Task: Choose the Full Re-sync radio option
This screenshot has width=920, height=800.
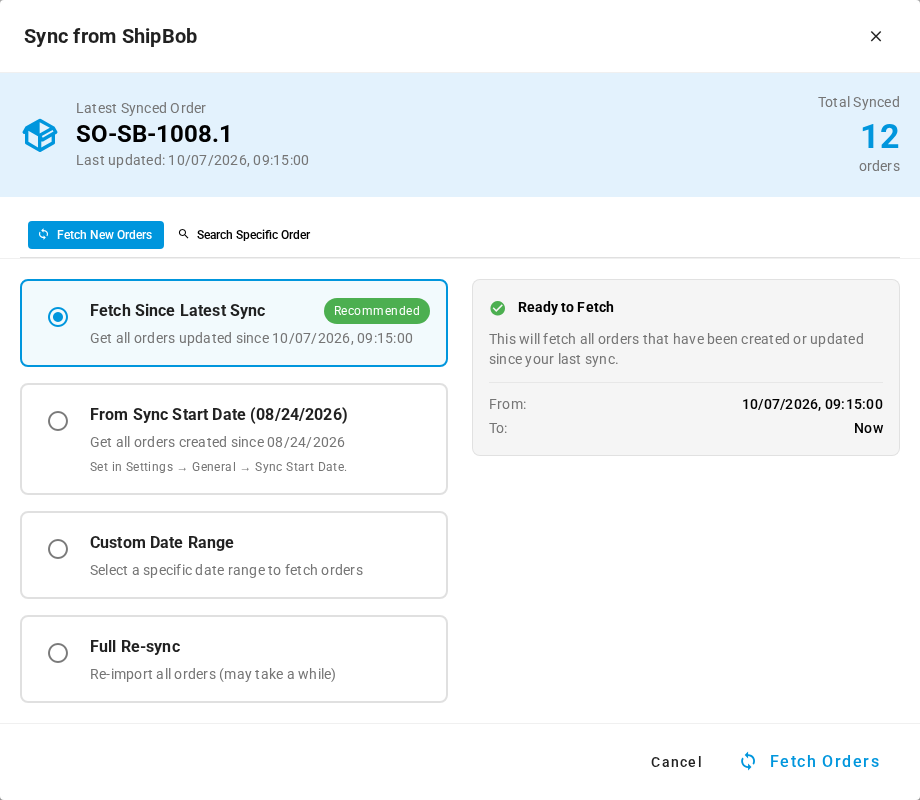Action: pyautogui.click(x=58, y=653)
